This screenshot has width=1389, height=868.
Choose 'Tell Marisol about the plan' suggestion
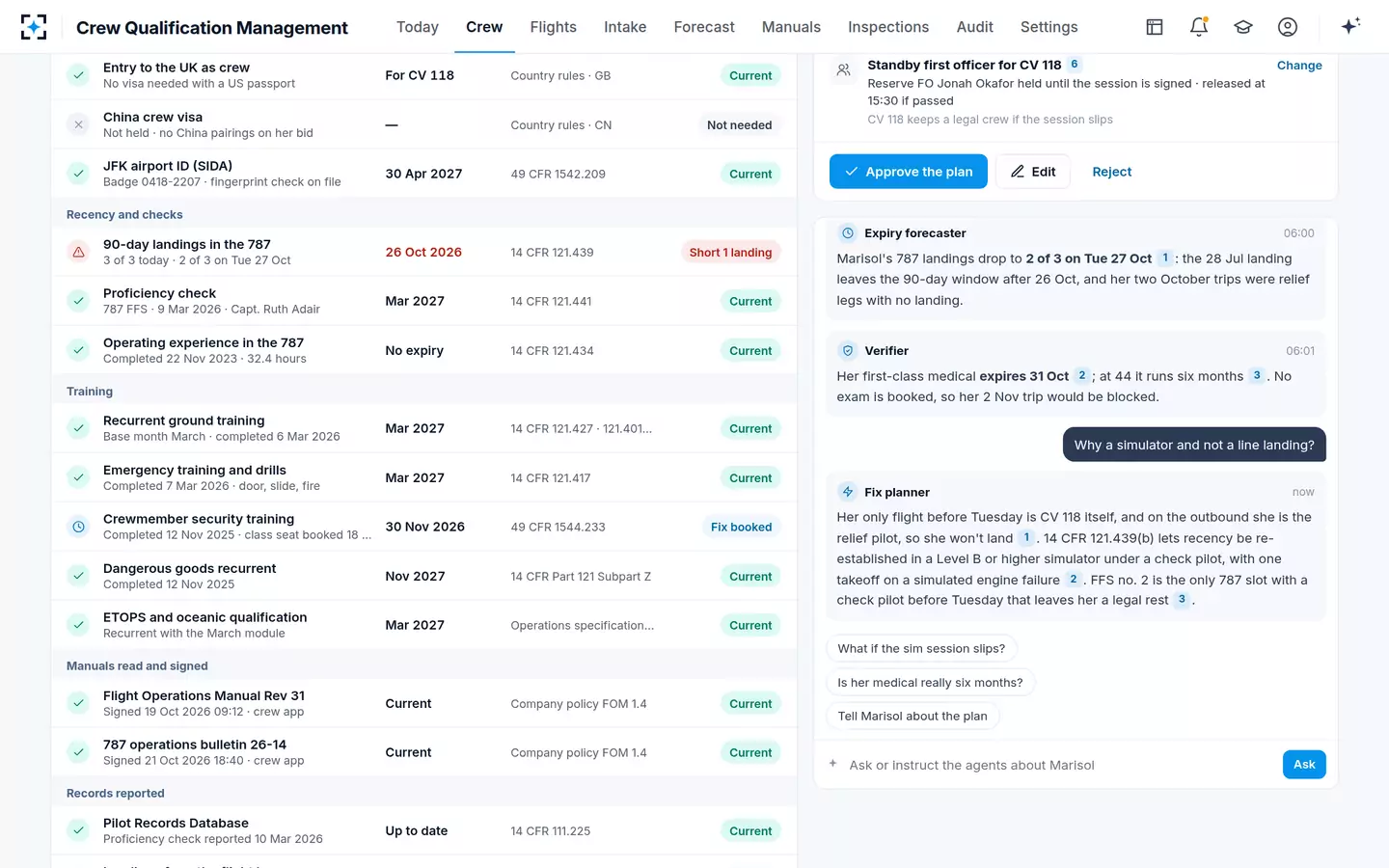pos(912,717)
